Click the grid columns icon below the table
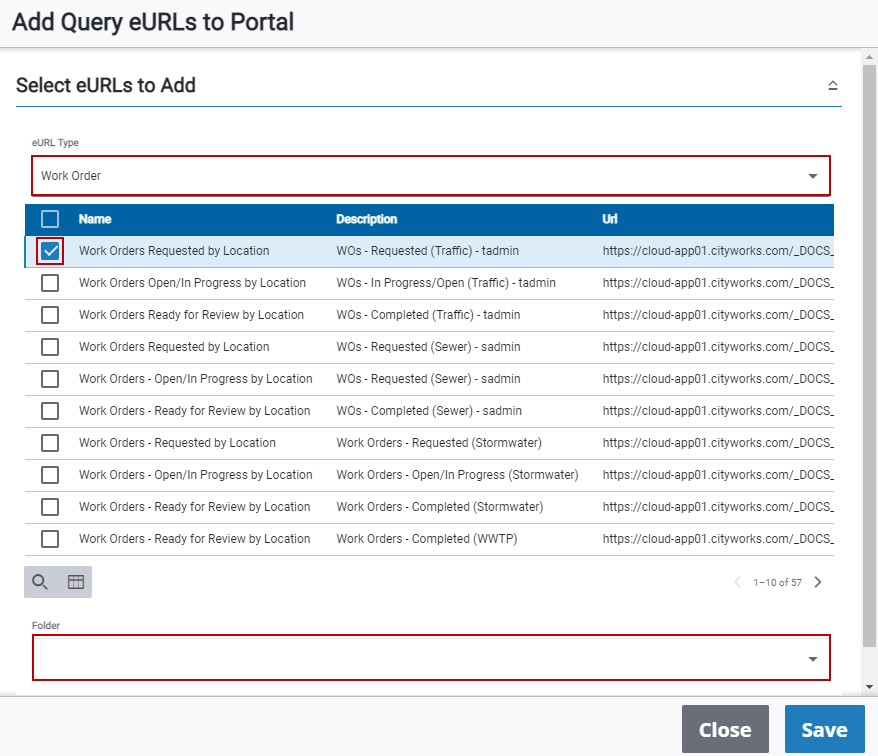 [x=75, y=582]
